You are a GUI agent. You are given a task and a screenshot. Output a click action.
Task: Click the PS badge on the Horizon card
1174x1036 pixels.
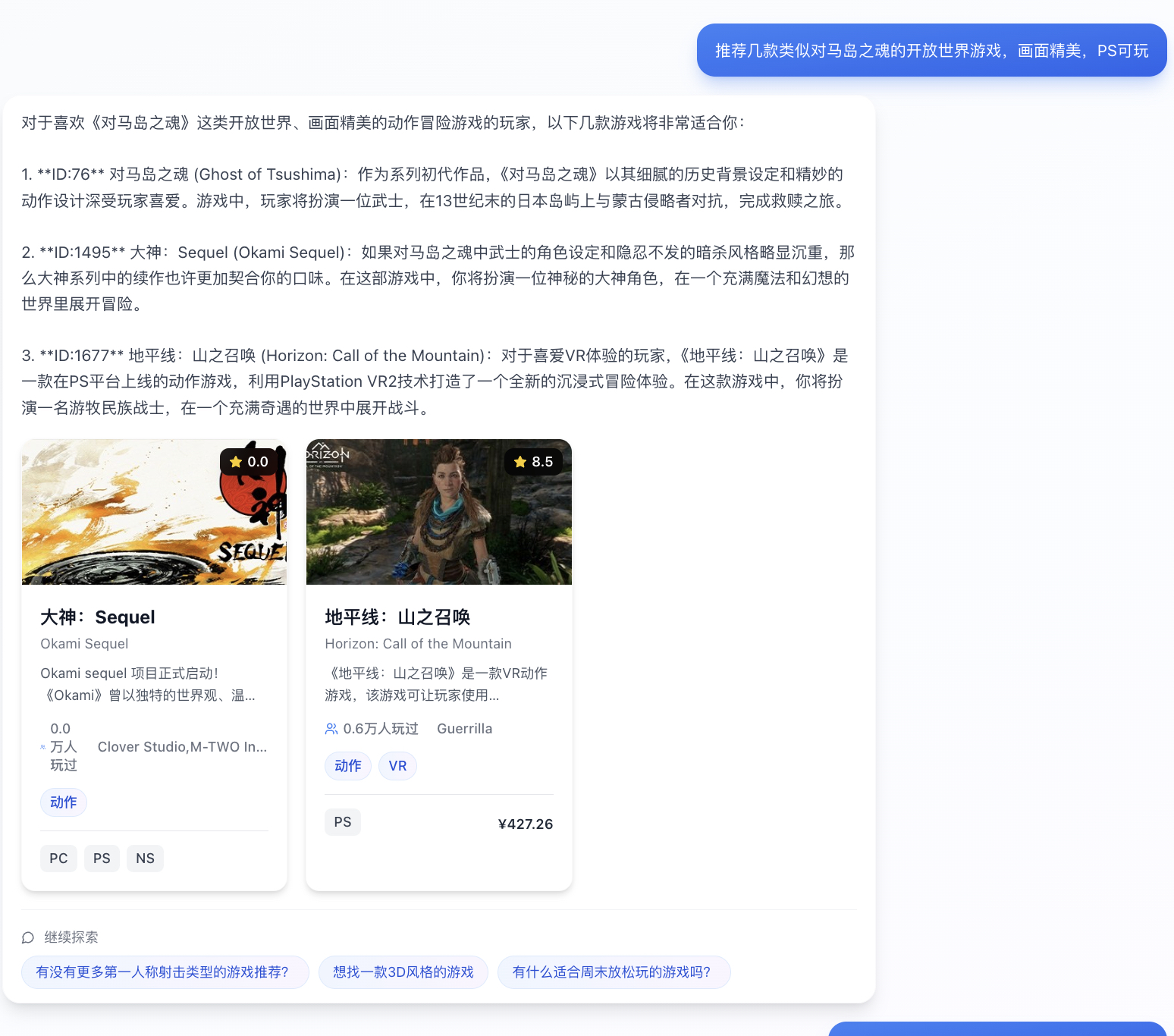coord(343,821)
